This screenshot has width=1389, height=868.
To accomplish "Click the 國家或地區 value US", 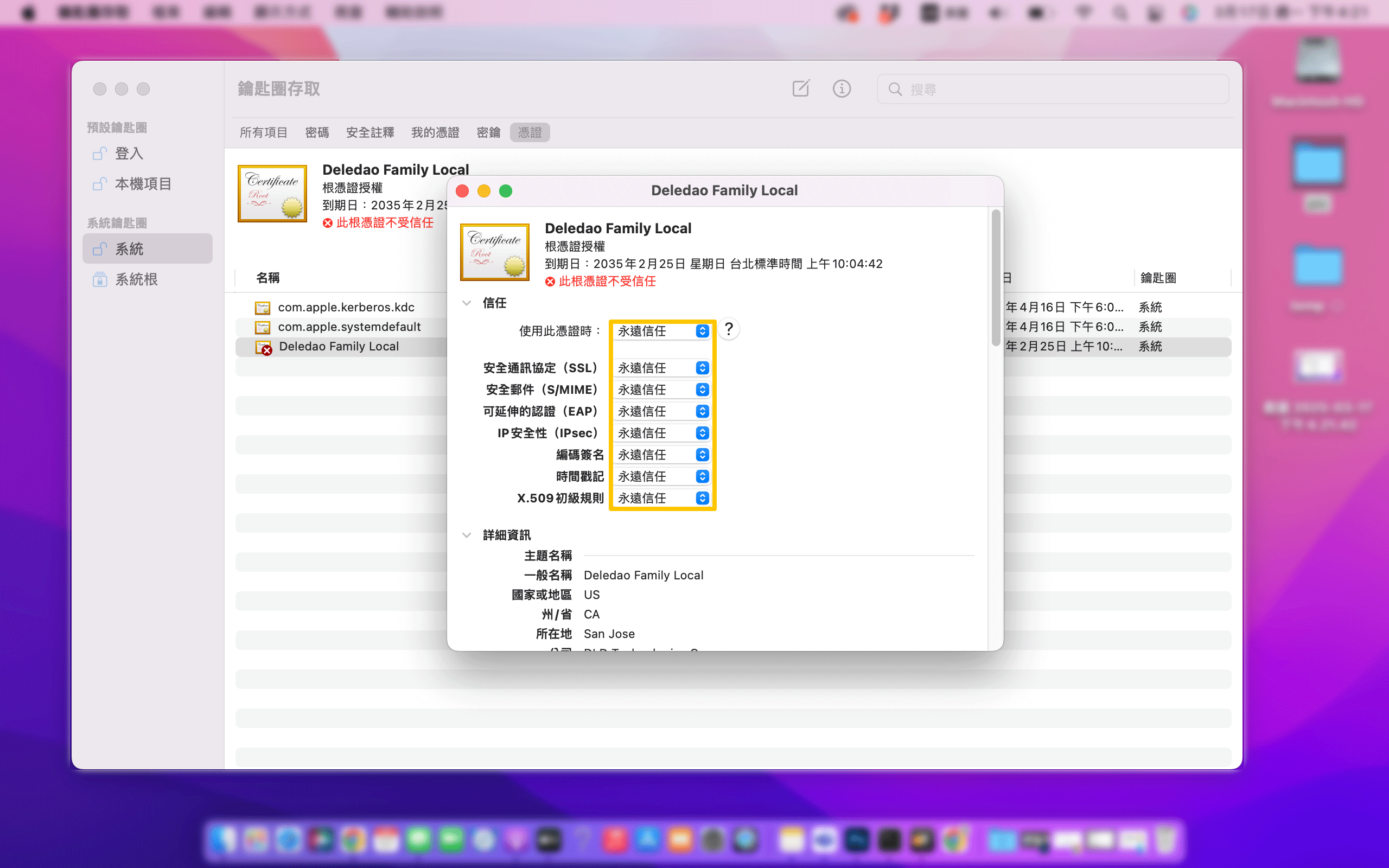I will pos(591,595).
